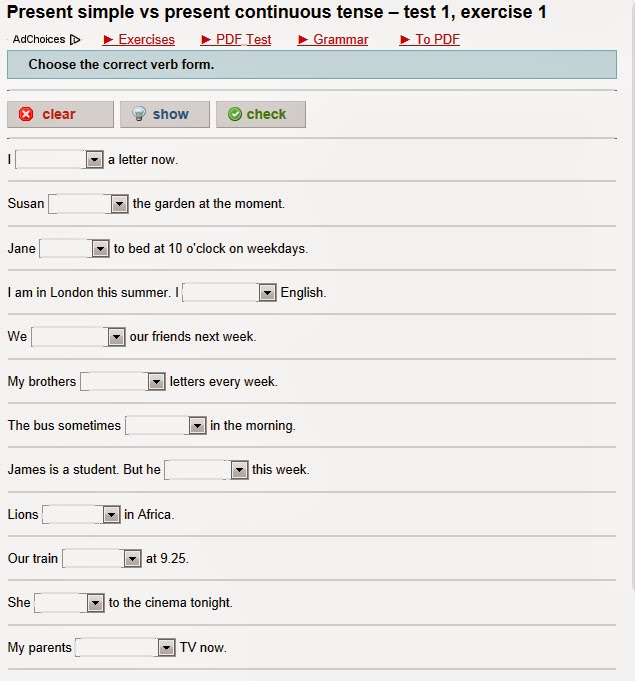Expand the Susan garden sentence dropdown

[88, 204]
